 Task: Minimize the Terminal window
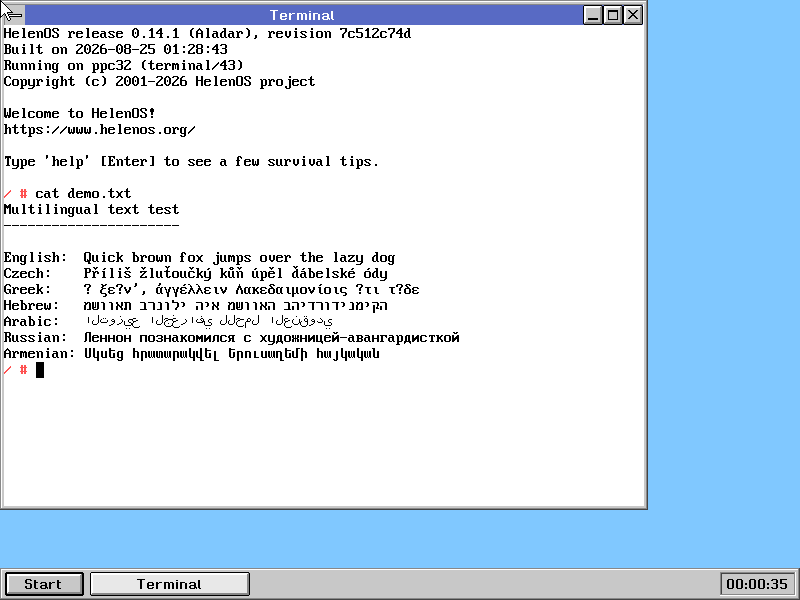click(x=592, y=15)
